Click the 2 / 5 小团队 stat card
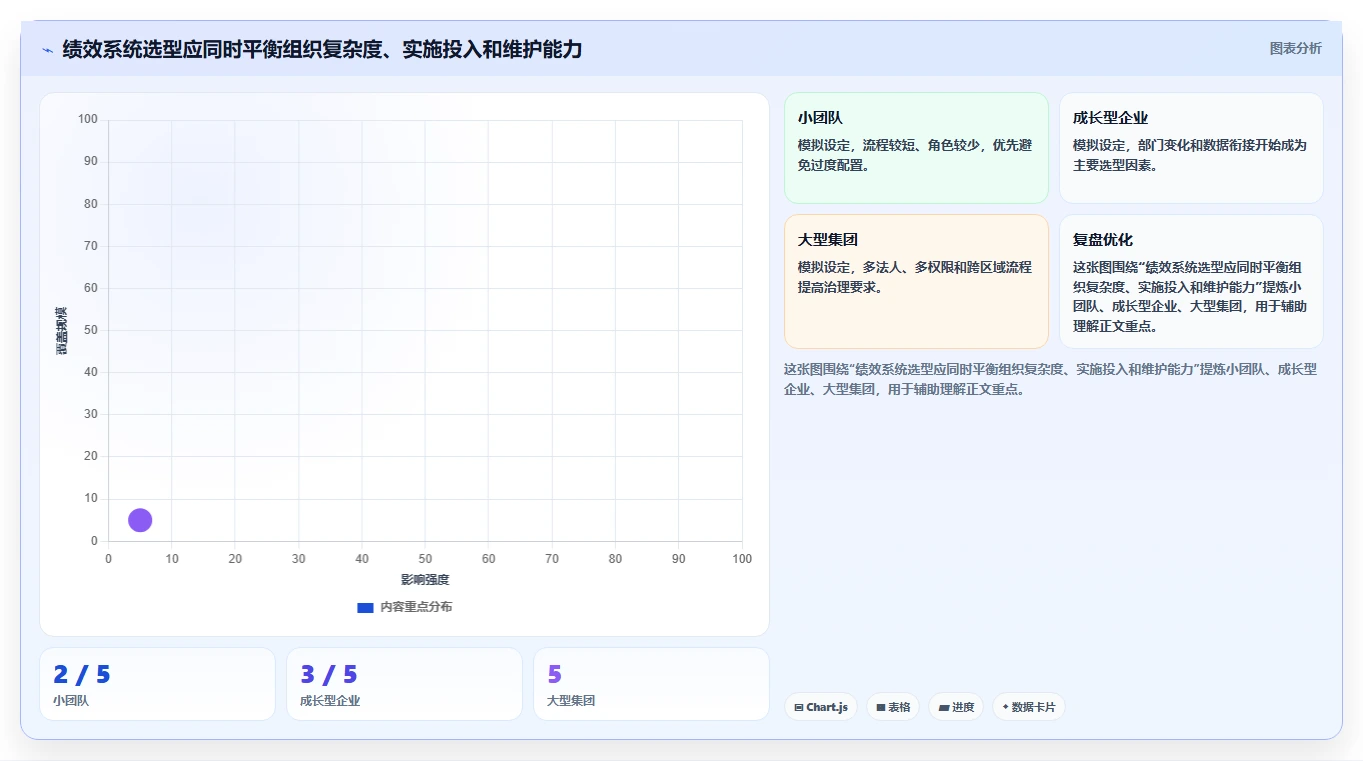 tap(157, 684)
